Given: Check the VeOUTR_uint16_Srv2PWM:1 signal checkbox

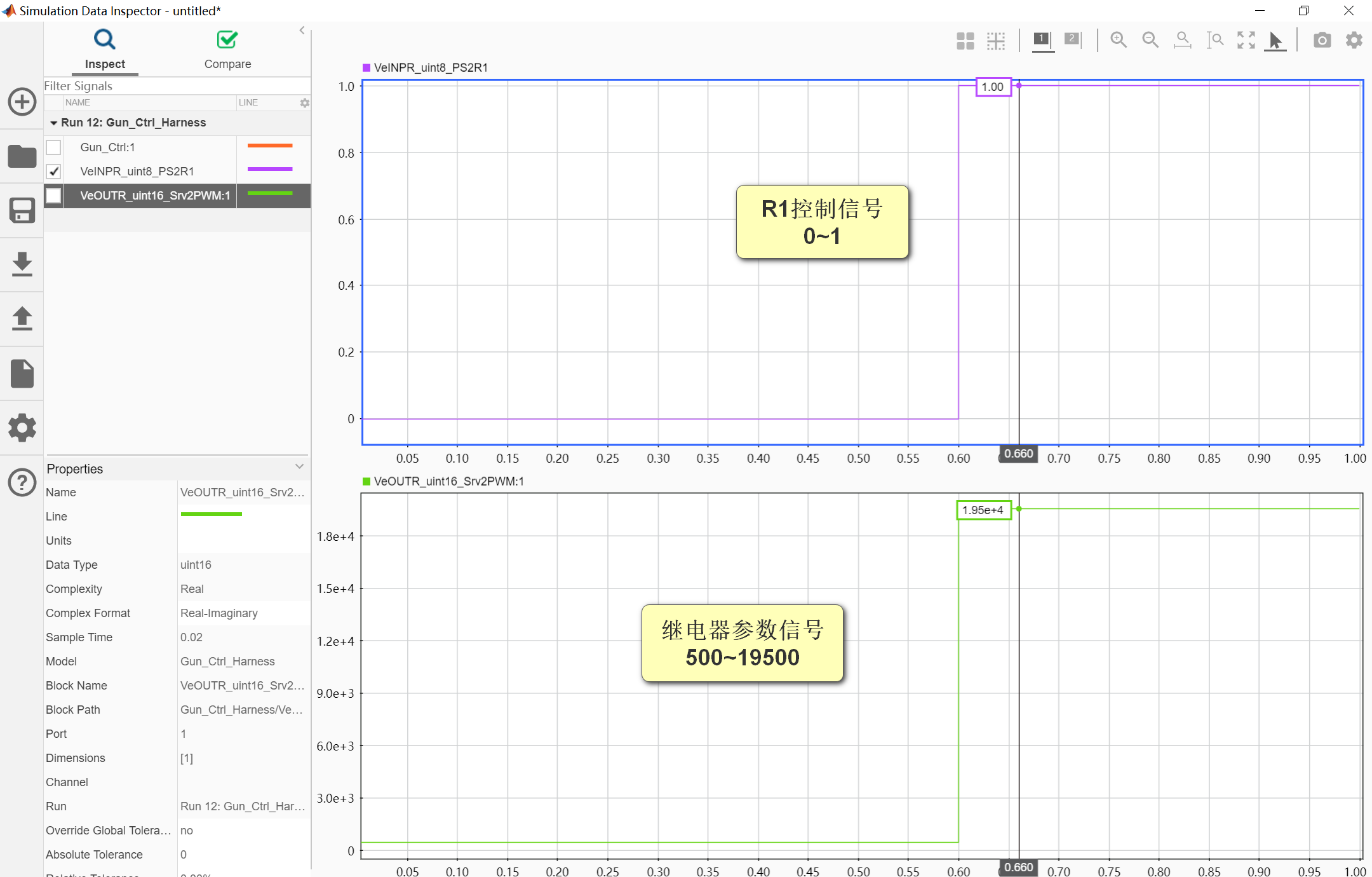Looking at the screenshot, I should pyautogui.click(x=54, y=196).
